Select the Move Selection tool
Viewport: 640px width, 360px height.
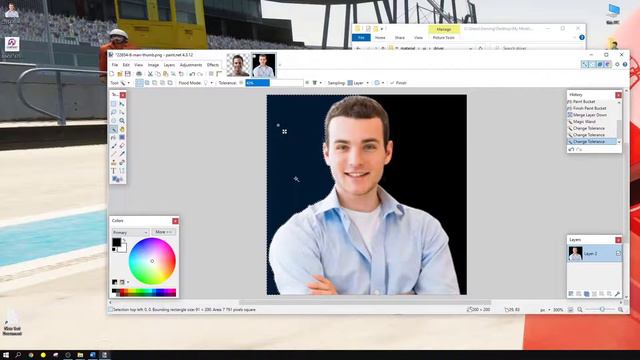click(122, 112)
